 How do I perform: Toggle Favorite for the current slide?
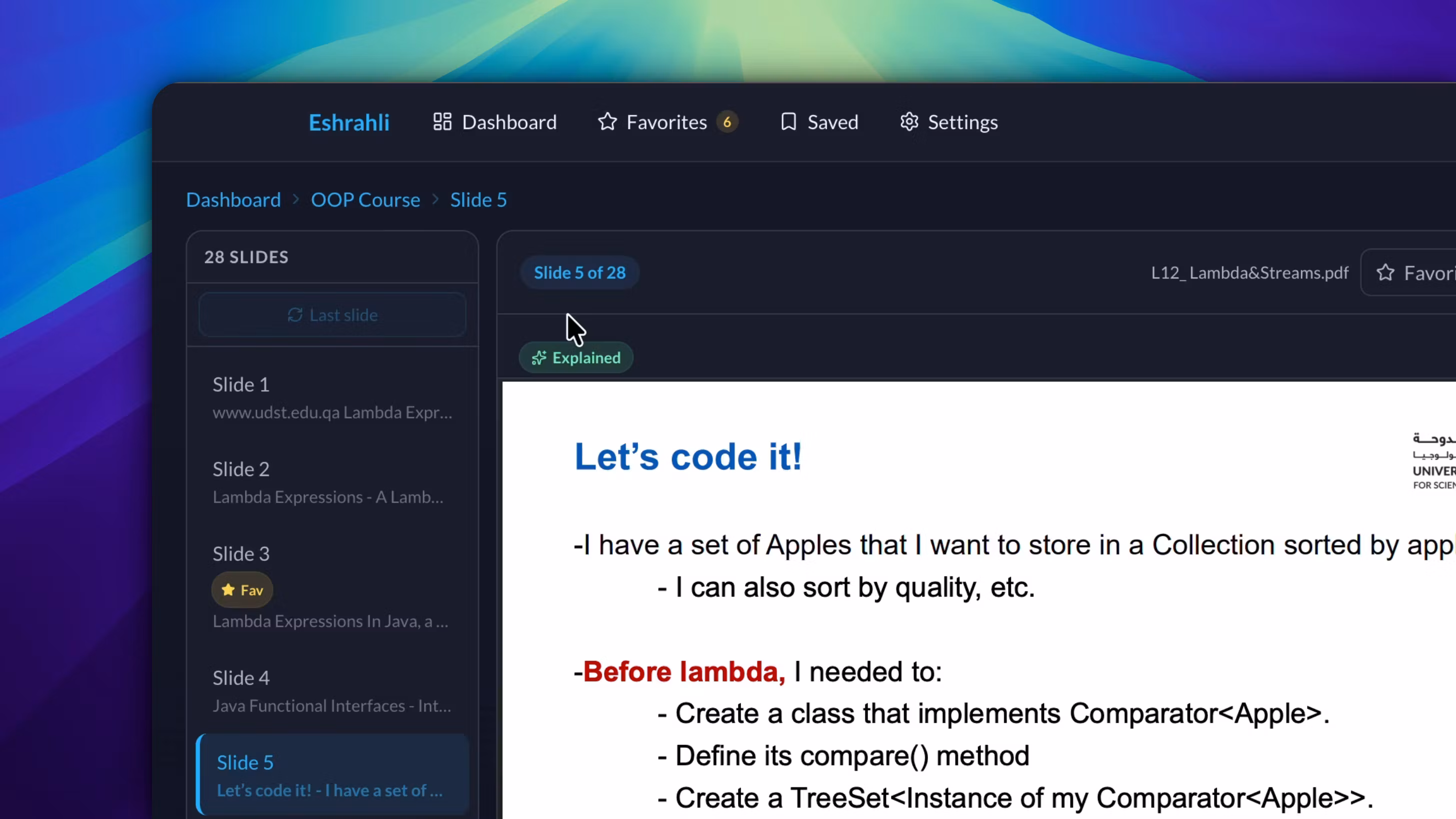[x=1408, y=273]
